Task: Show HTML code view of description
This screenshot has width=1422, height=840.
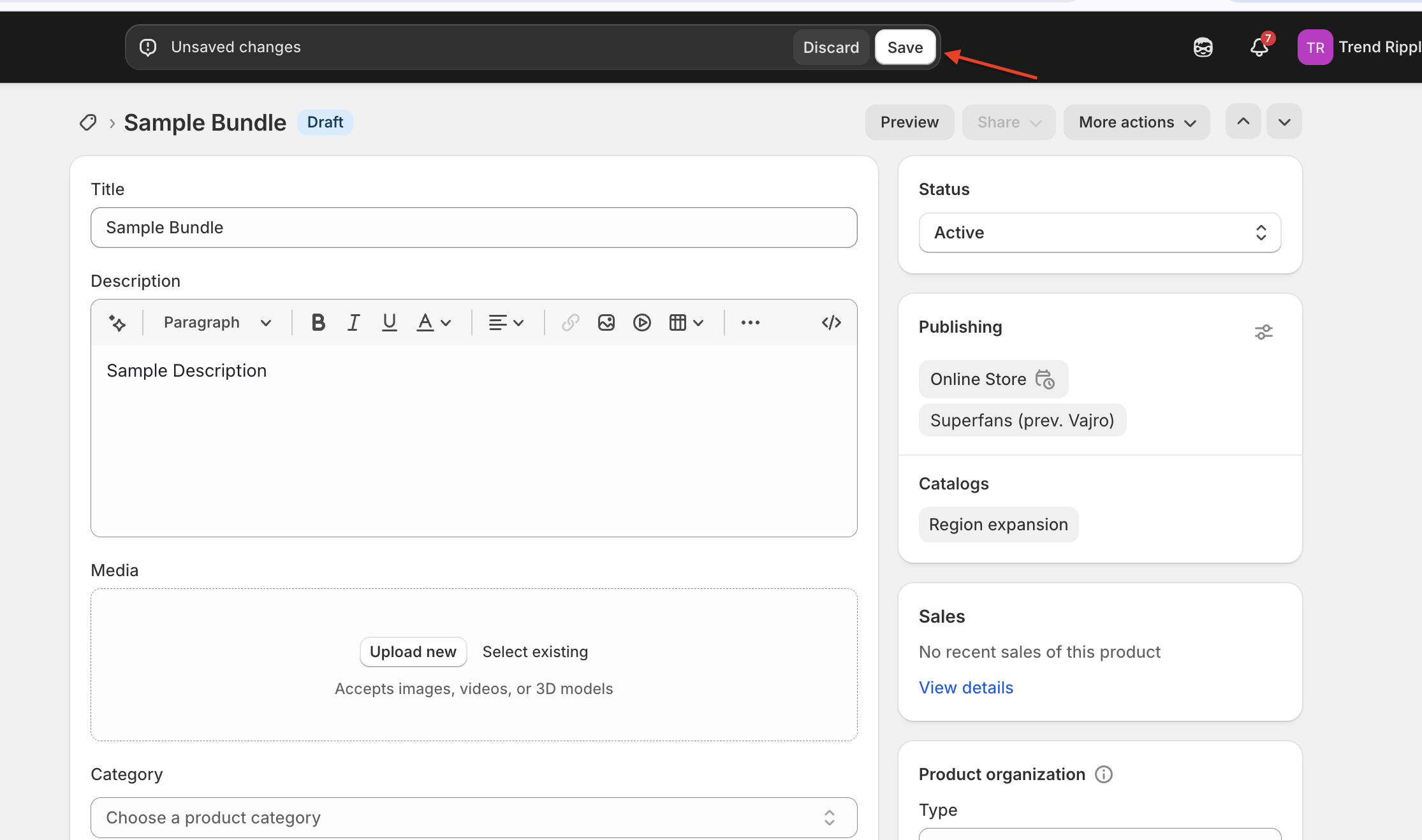Action: 831,322
